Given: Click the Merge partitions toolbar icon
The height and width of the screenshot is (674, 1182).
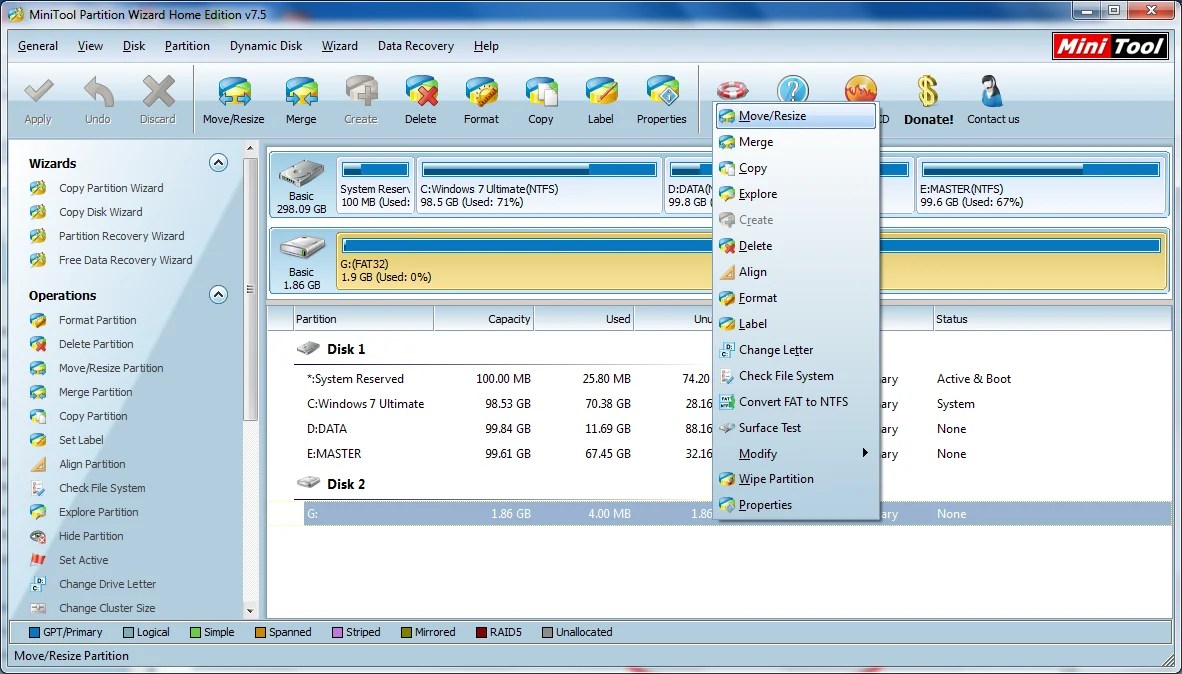Looking at the screenshot, I should tap(301, 99).
